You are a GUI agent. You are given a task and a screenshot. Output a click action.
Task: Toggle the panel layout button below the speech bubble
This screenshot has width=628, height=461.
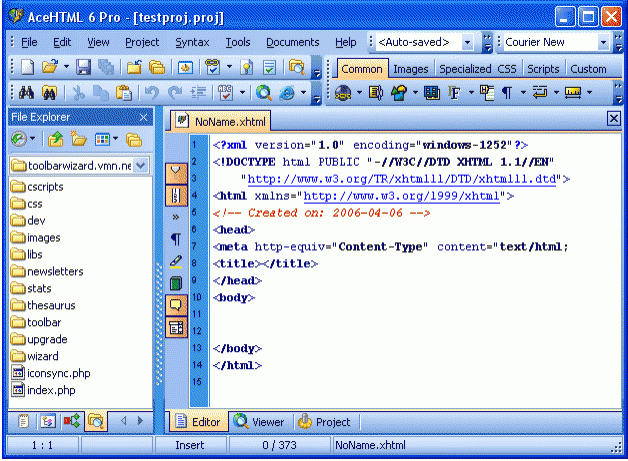point(176,328)
